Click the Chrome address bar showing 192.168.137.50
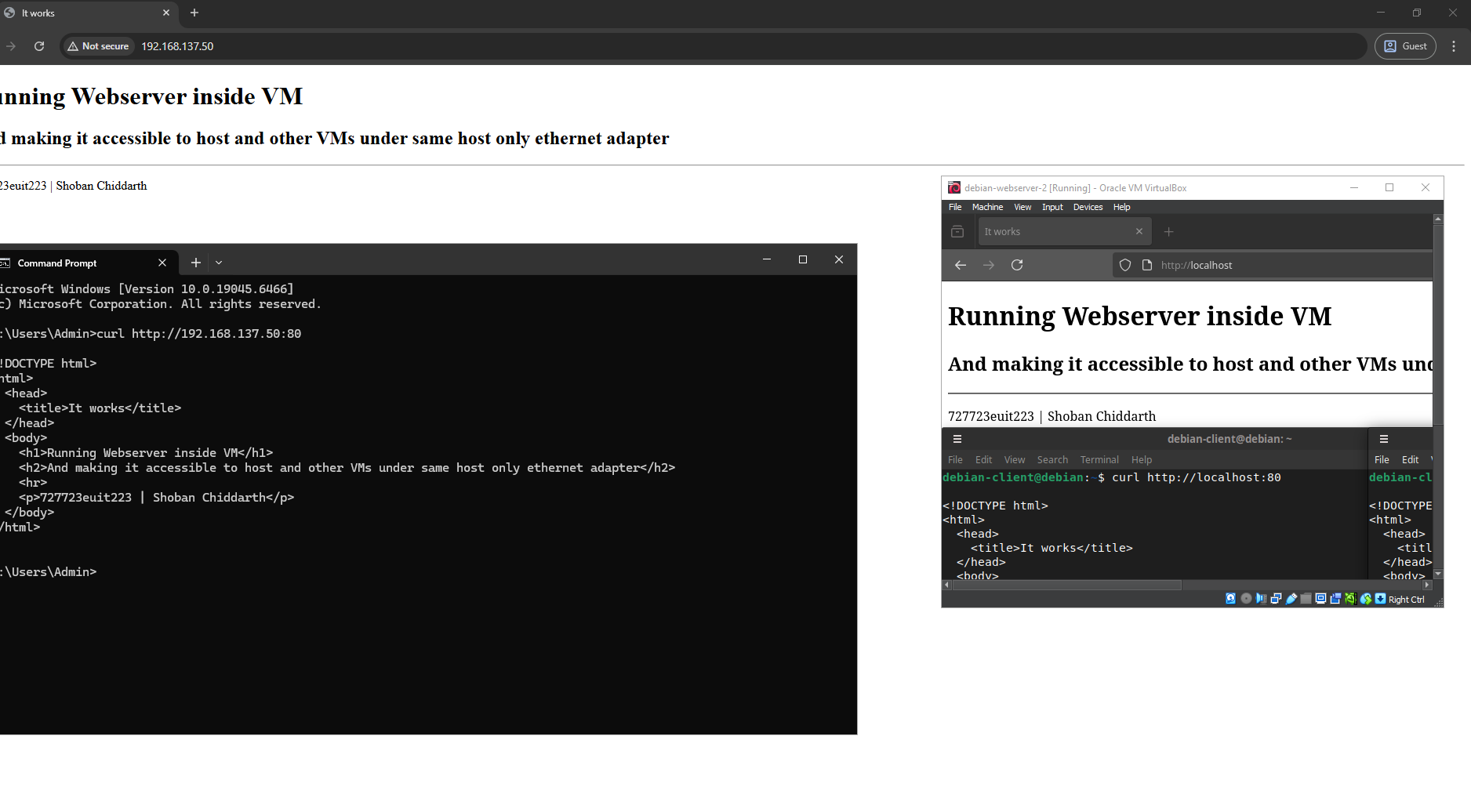 706,46
